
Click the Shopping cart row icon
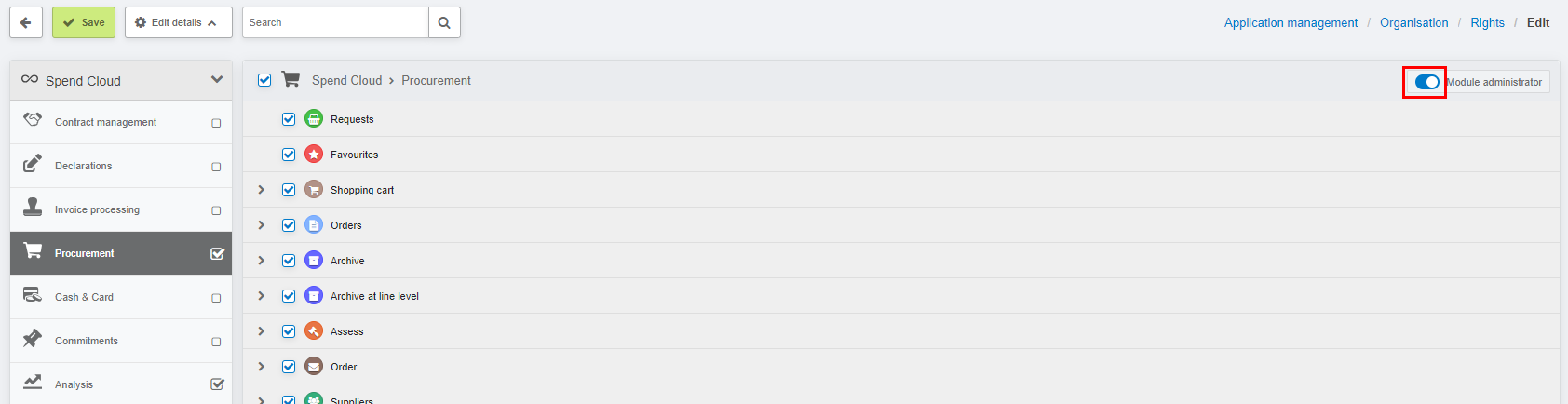point(314,190)
